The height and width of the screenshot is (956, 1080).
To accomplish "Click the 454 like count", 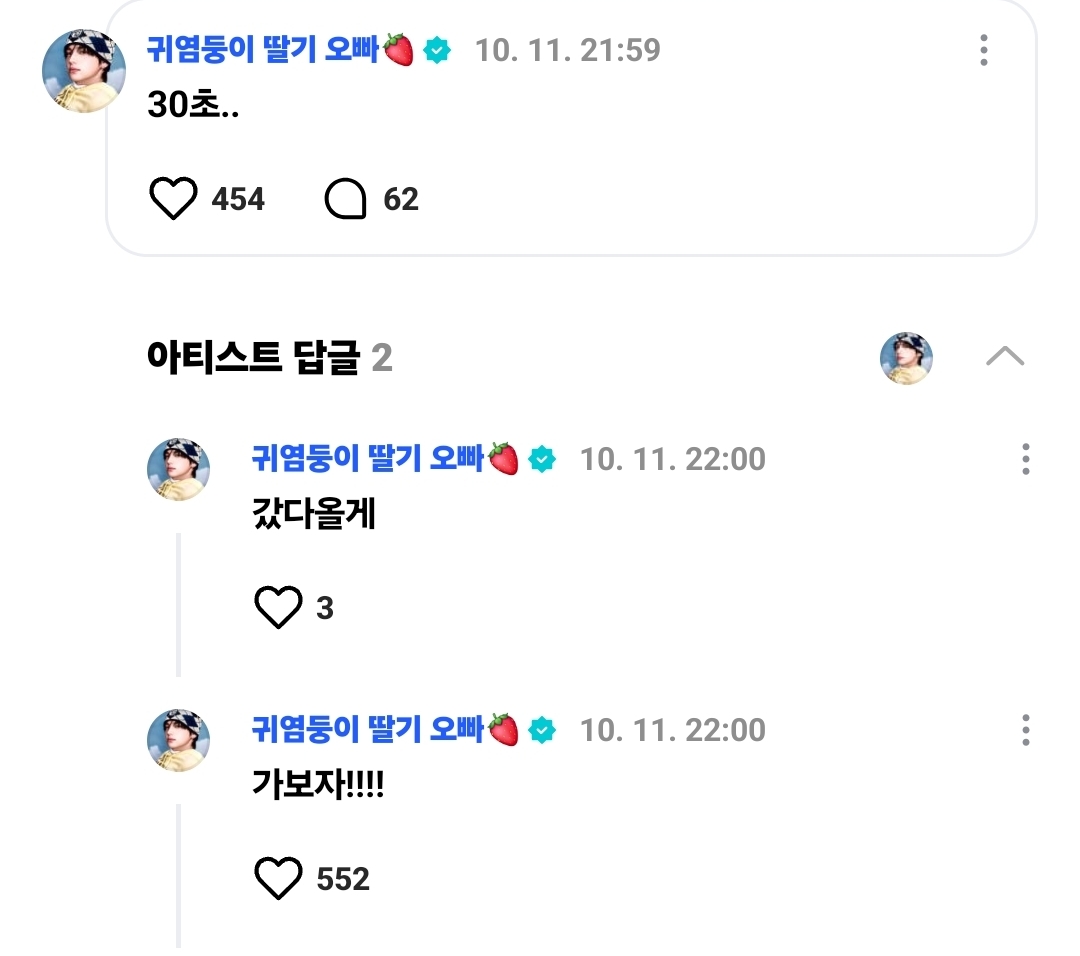I will point(238,199).
